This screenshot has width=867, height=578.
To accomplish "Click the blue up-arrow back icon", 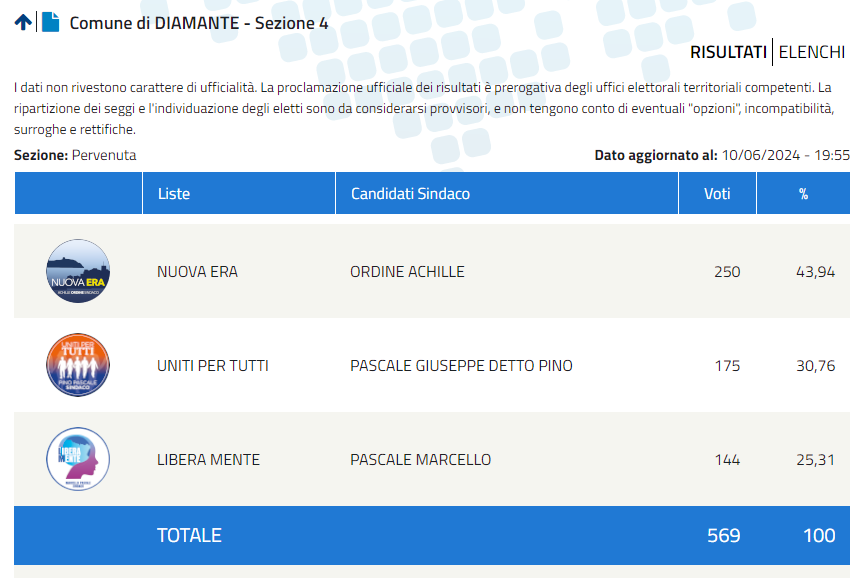I will click(23, 22).
